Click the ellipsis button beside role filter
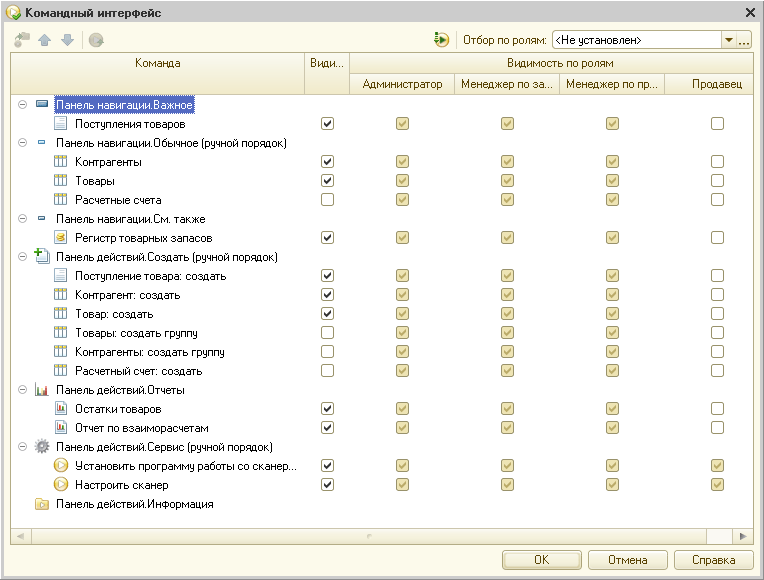This screenshot has width=764, height=580. click(x=744, y=40)
